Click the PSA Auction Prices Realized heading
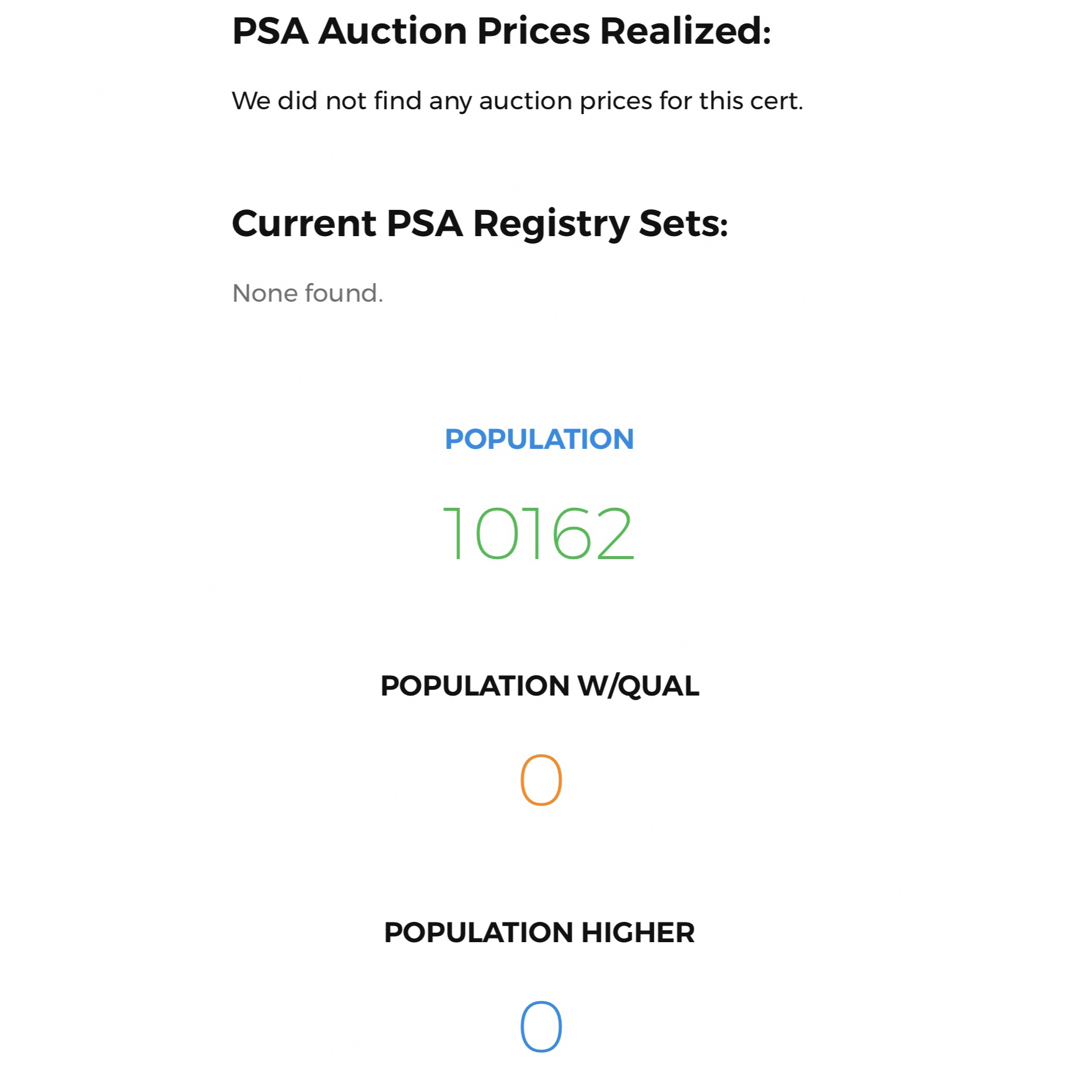 tap(501, 31)
